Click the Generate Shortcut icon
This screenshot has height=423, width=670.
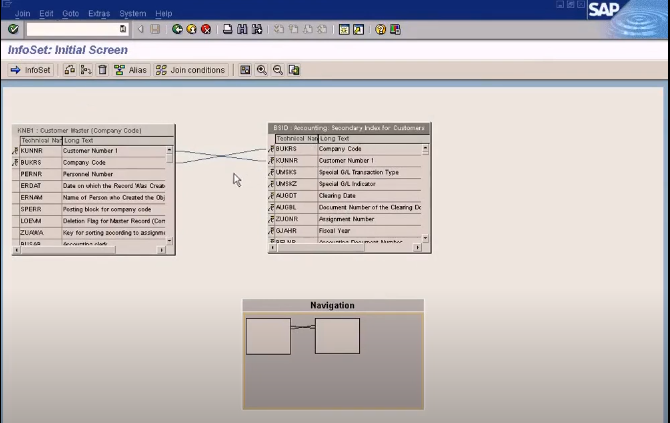(359, 29)
